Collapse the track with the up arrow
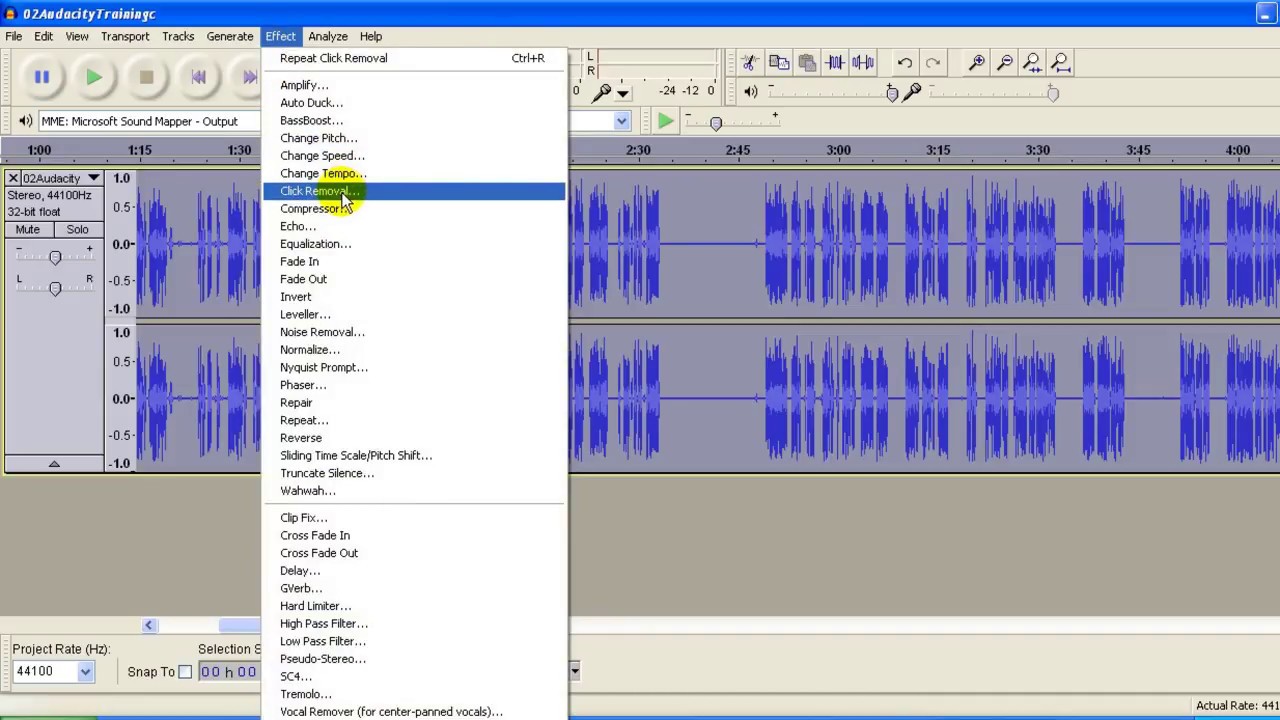Image resolution: width=1280 pixels, height=720 pixels. [x=54, y=463]
